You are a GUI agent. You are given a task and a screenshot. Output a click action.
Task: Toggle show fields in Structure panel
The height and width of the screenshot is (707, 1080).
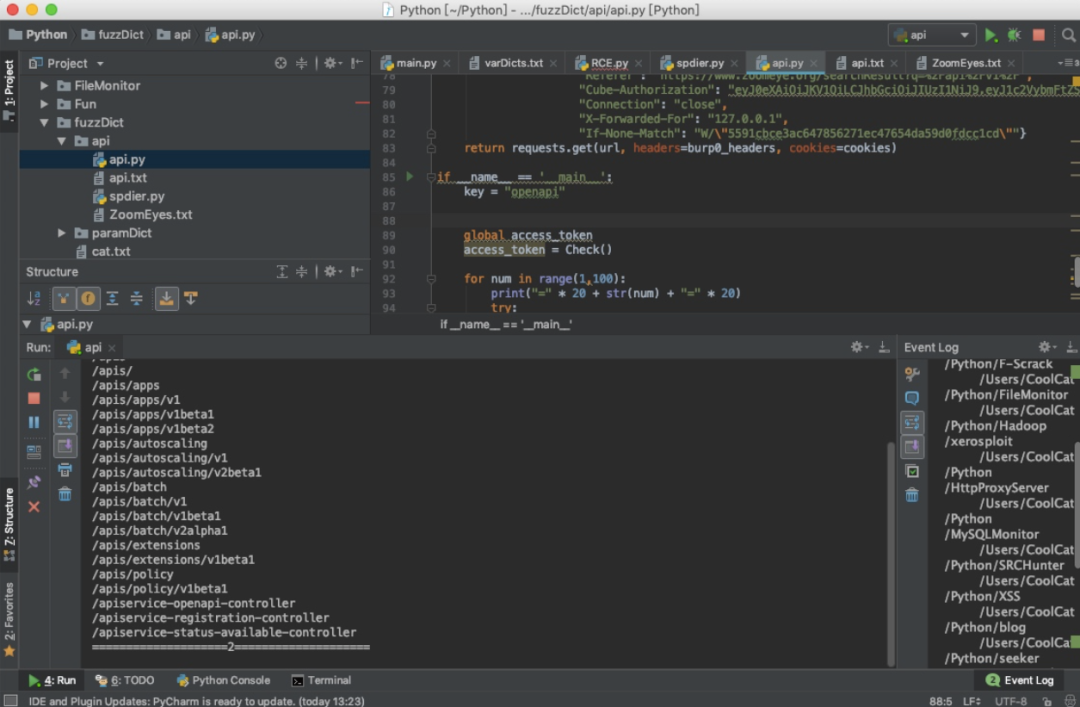88,298
